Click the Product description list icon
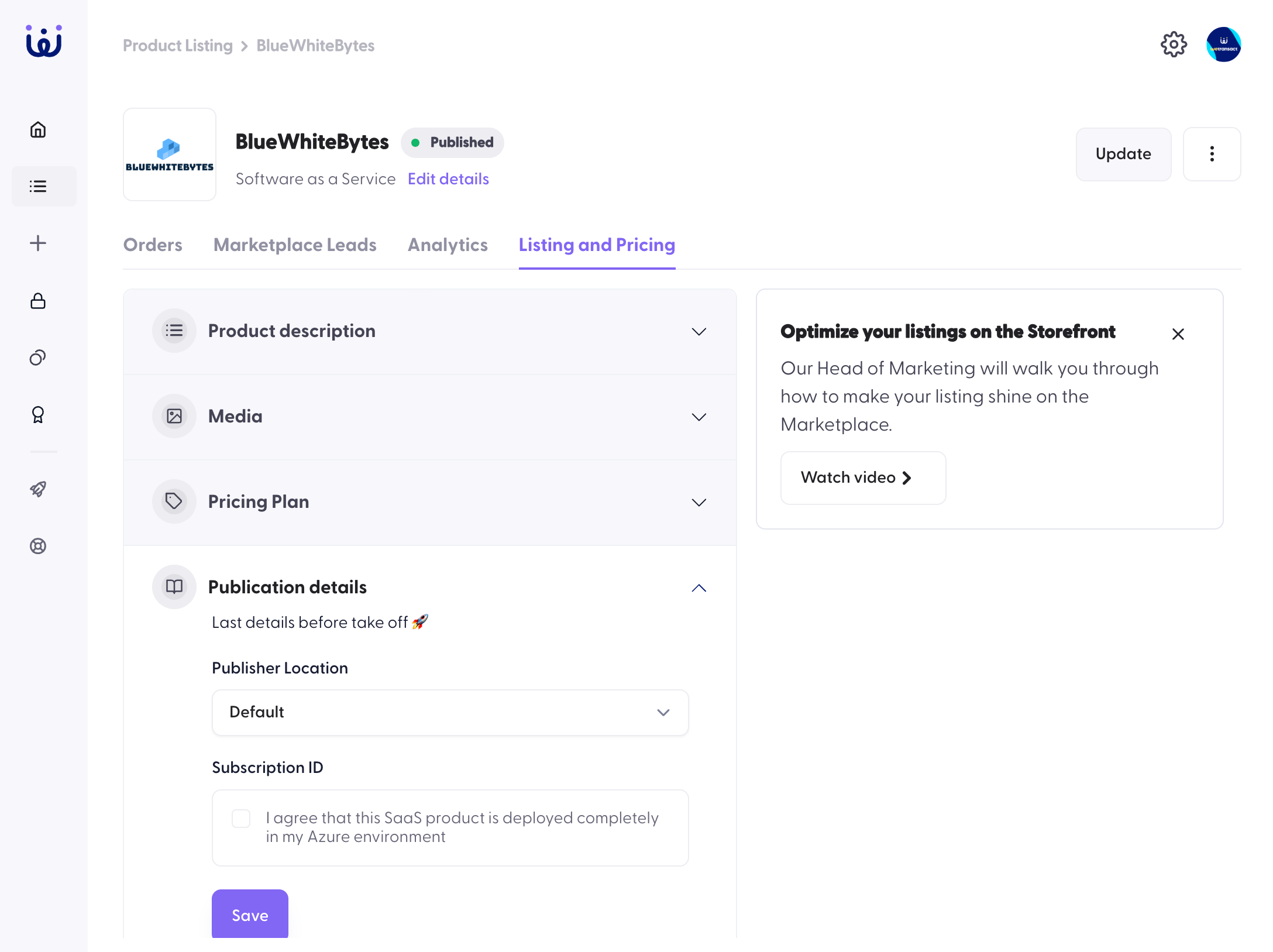 point(174,331)
